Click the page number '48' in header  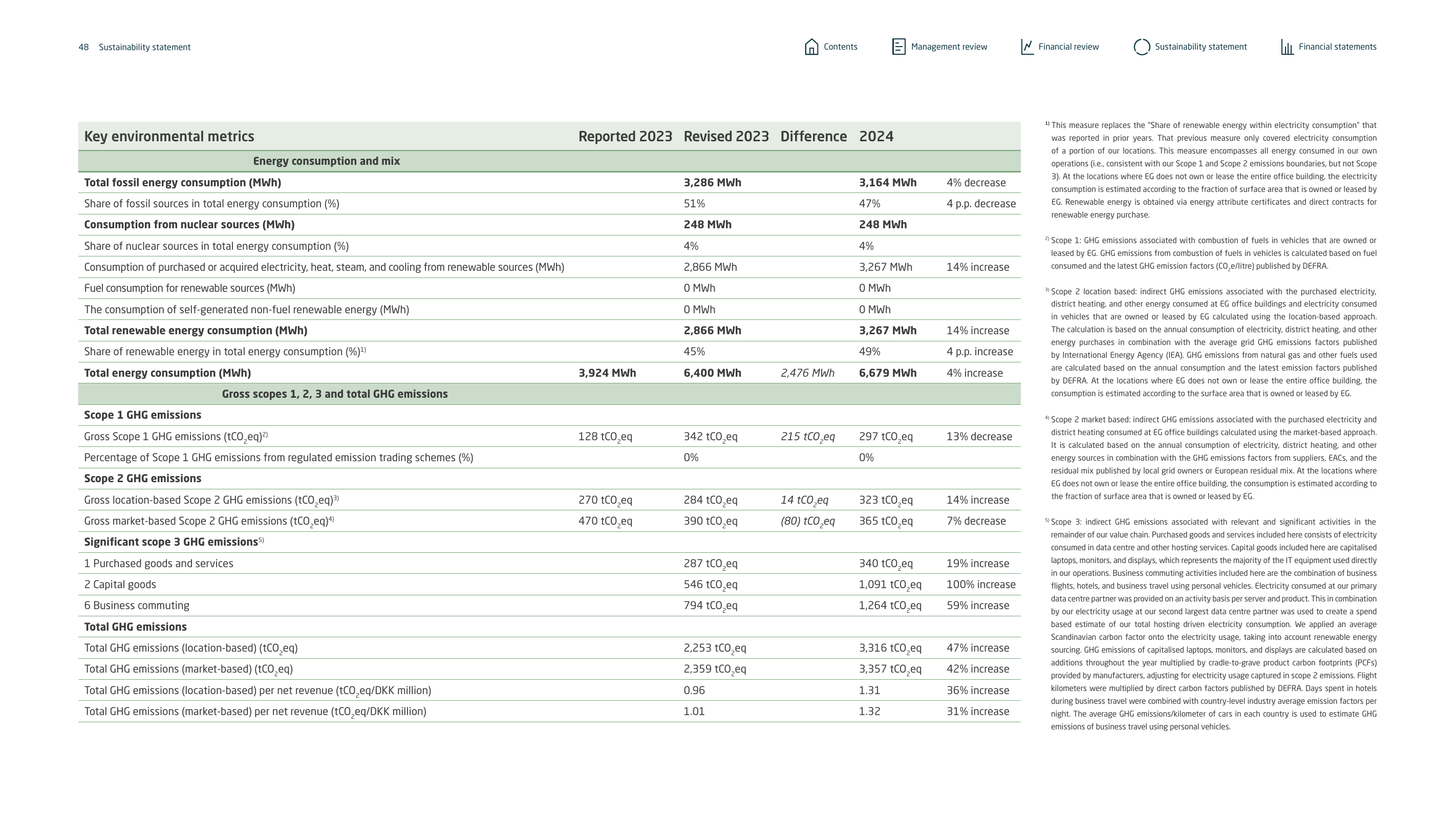click(83, 47)
